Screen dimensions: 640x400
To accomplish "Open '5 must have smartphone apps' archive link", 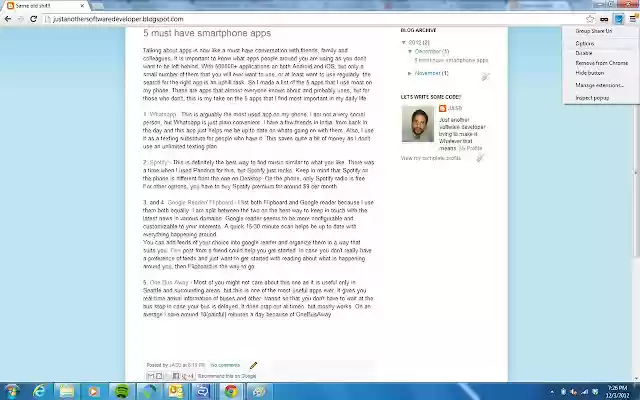I will [x=451, y=60].
